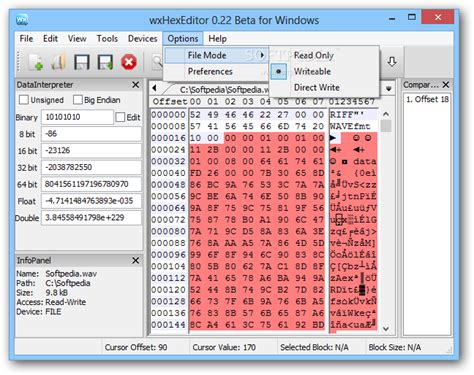Click the Cursor Offset: 90 status
The width and height of the screenshot is (474, 375).
pyautogui.click(x=136, y=347)
